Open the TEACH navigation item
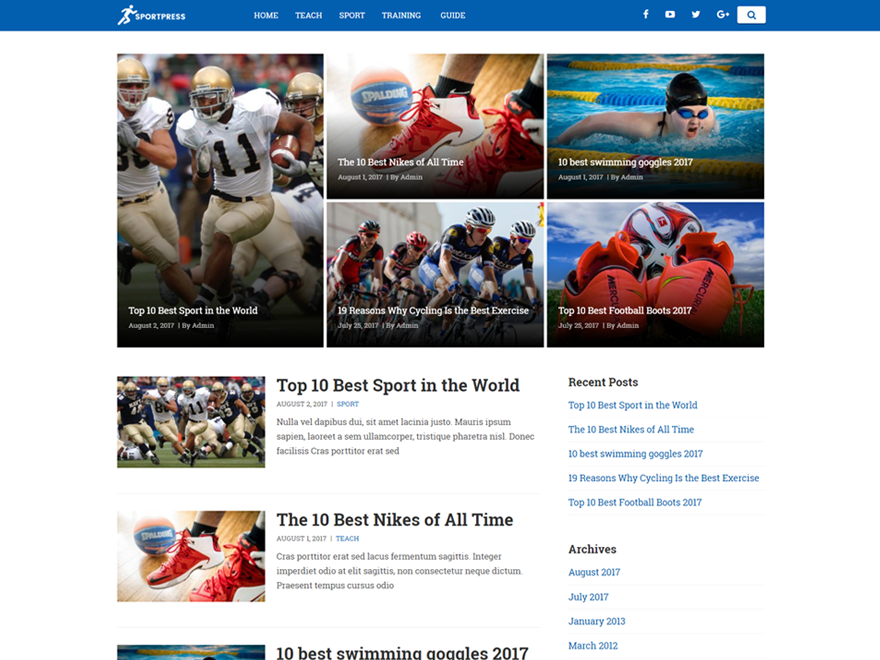The width and height of the screenshot is (880, 660). click(308, 15)
